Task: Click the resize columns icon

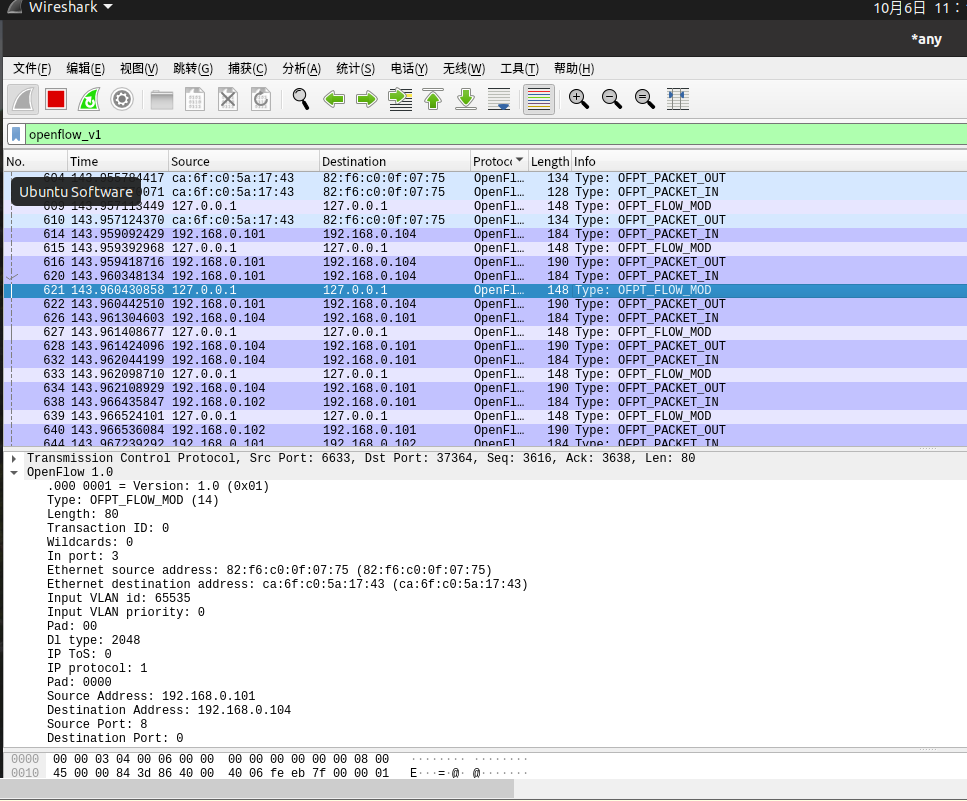Action: pos(678,99)
